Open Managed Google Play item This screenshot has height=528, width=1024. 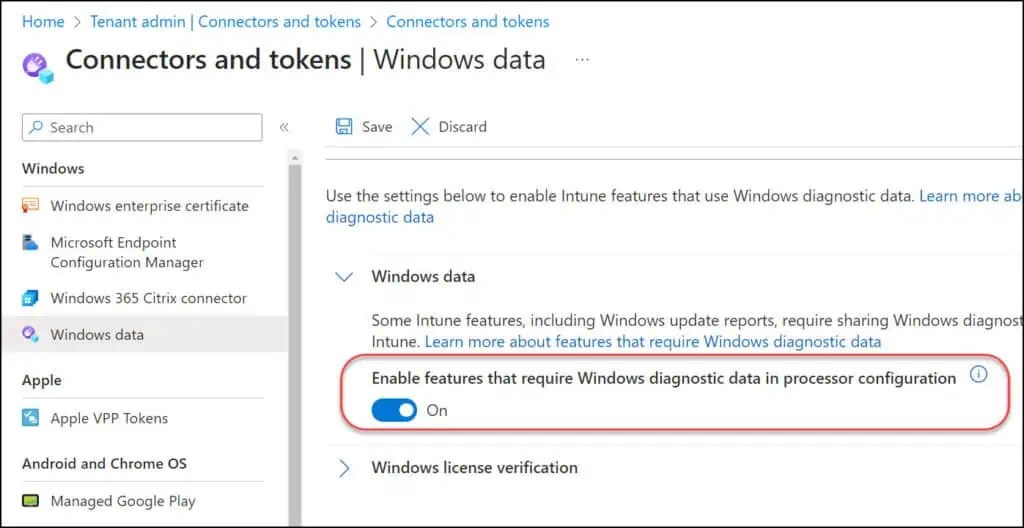[x=123, y=501]
